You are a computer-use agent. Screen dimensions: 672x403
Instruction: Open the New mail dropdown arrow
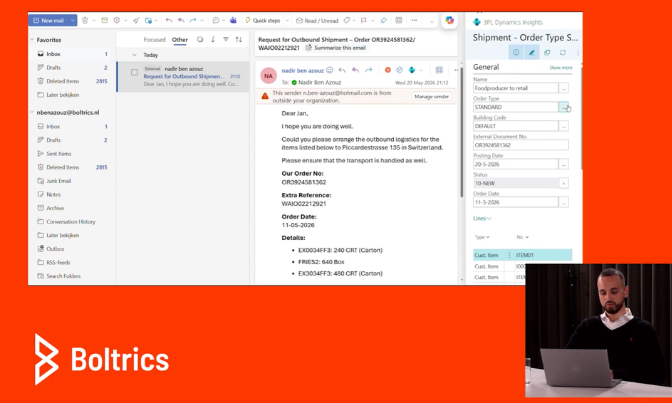click(73, 20)
